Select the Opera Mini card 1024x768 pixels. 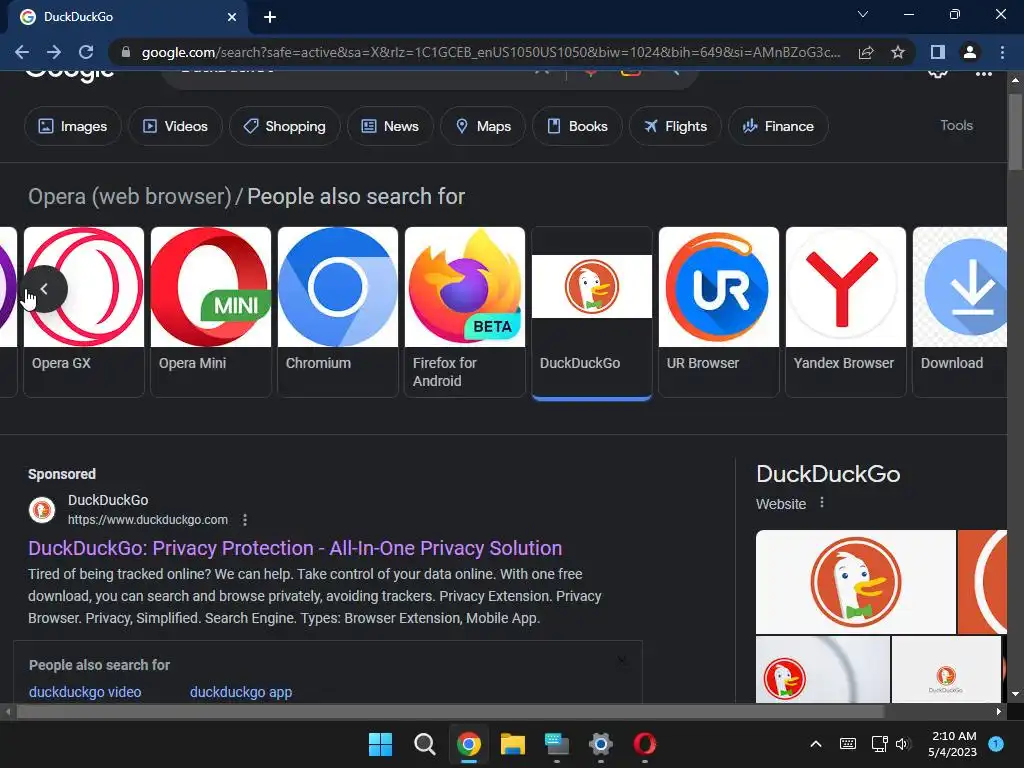pos(210,312)
